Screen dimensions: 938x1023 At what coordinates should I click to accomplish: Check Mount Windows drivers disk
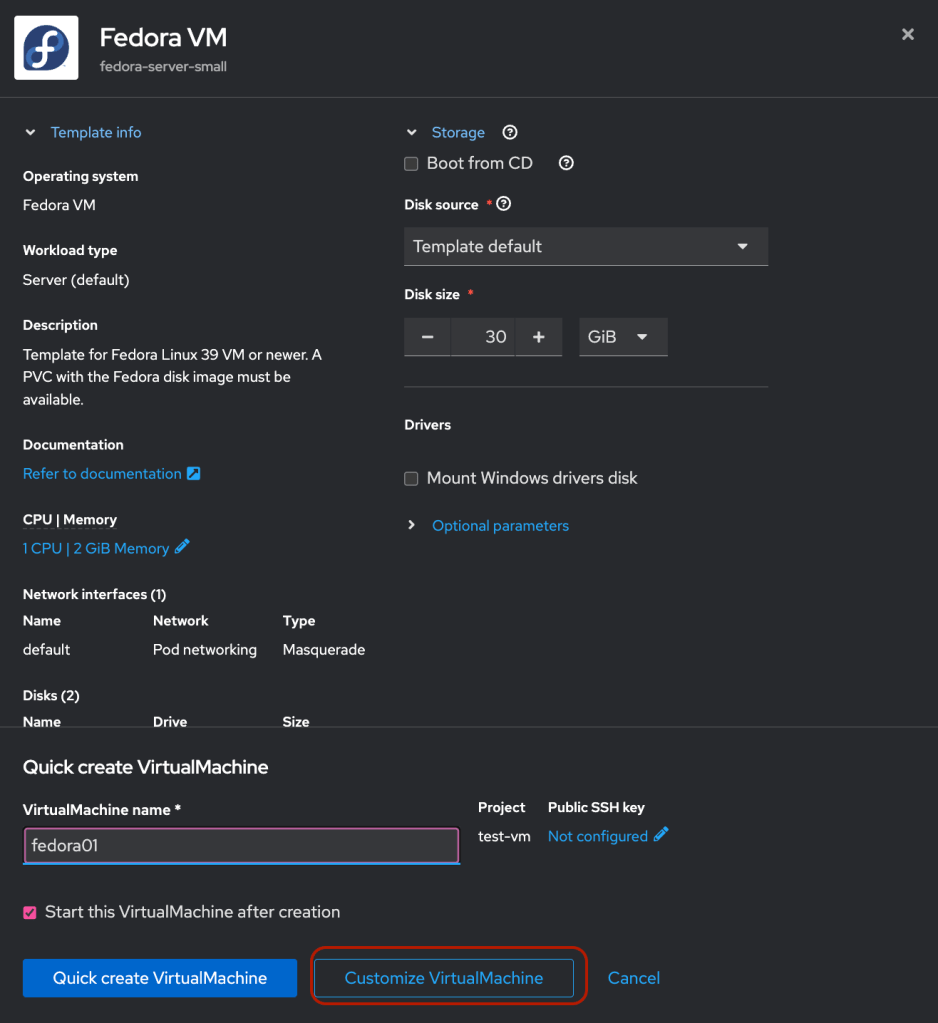[x=411, y=478]
